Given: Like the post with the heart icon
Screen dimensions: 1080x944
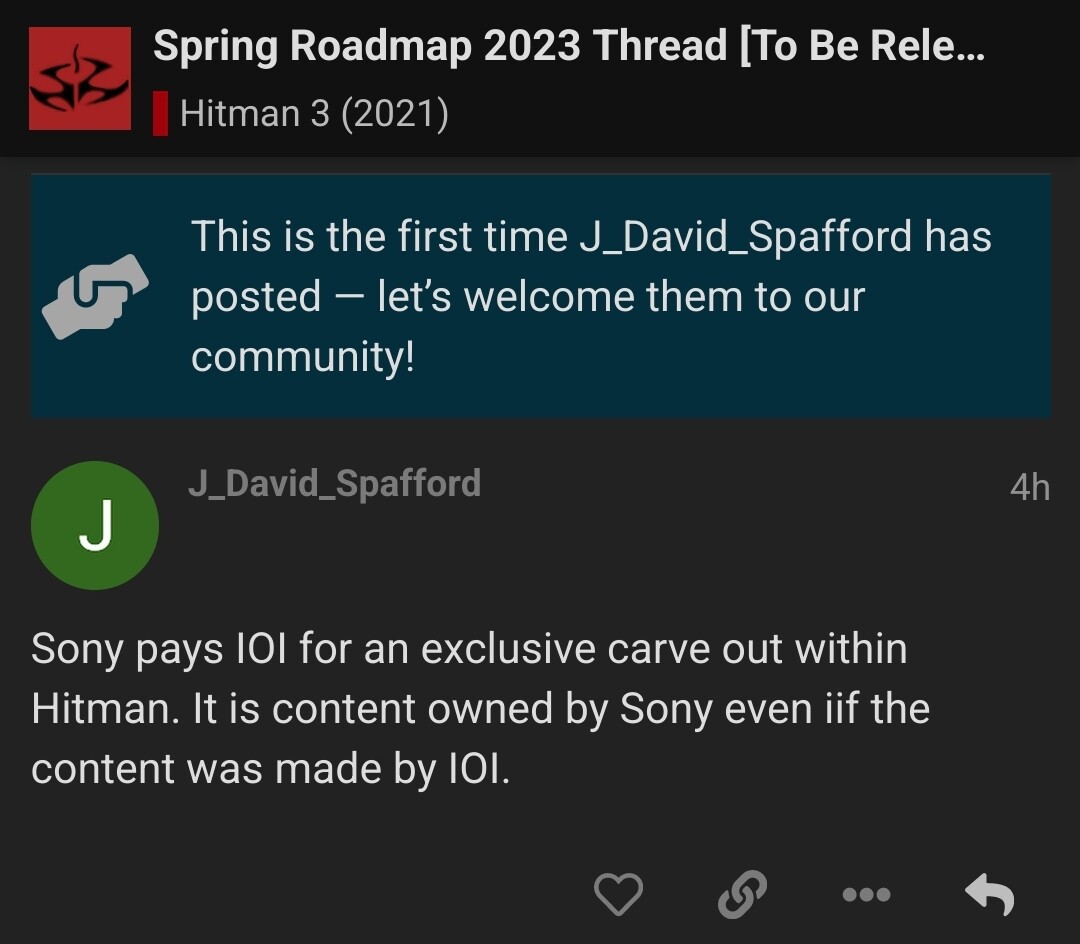Looking at the screenshot, I should tap(618, 893).
